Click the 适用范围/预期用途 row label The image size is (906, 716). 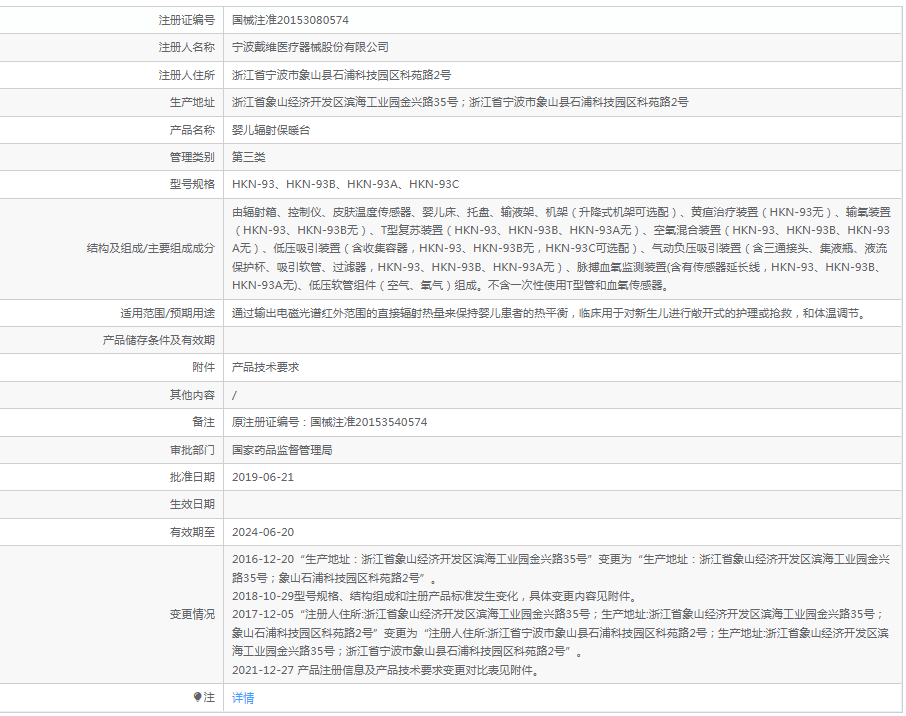pyautogui.click(x=168, y=313)
